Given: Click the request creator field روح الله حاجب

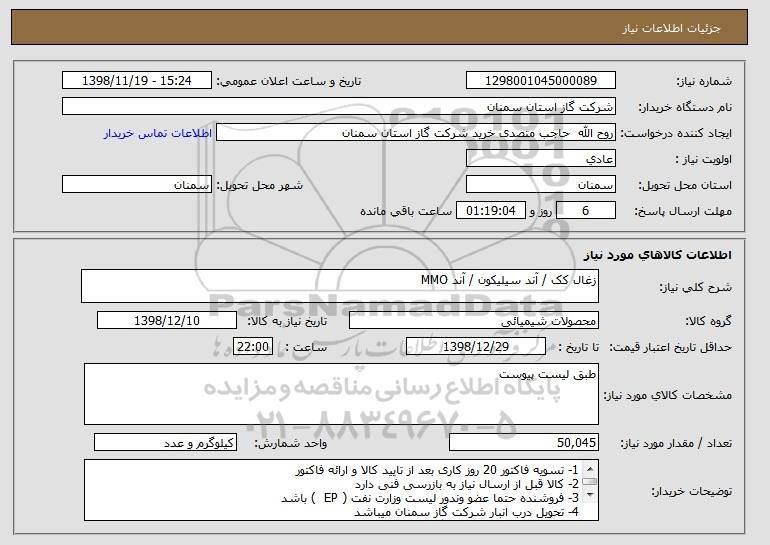Looking at the screenshot, I should tap(416, 133).
